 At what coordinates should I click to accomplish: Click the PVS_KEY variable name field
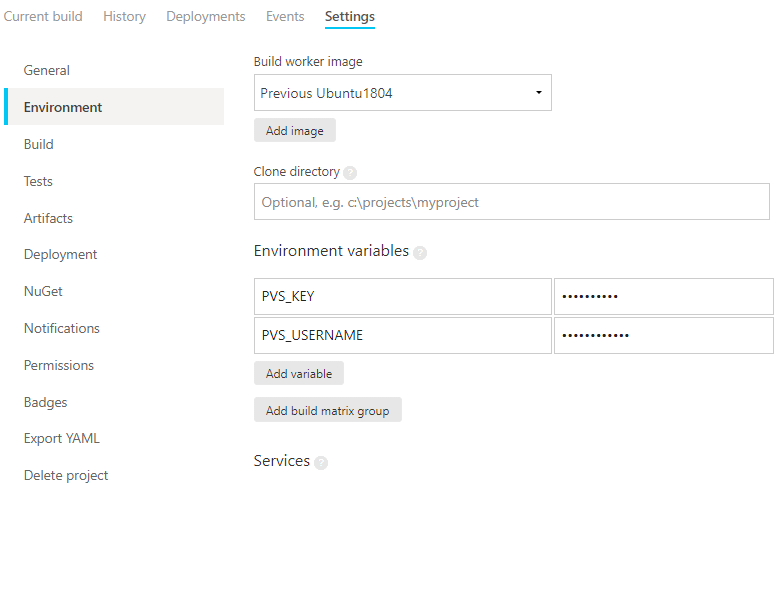pos(402,297)
